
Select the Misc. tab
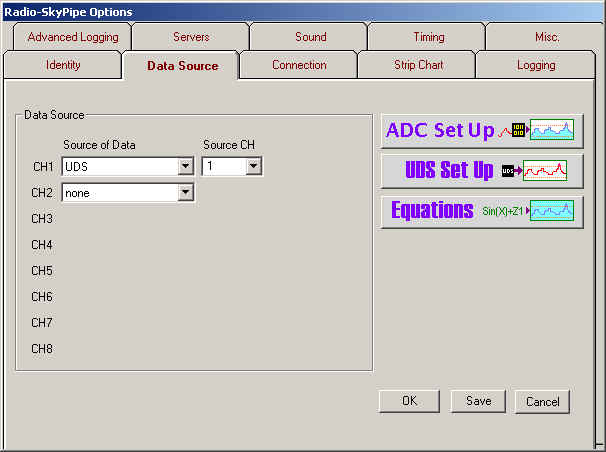click(x=546, y=37)
